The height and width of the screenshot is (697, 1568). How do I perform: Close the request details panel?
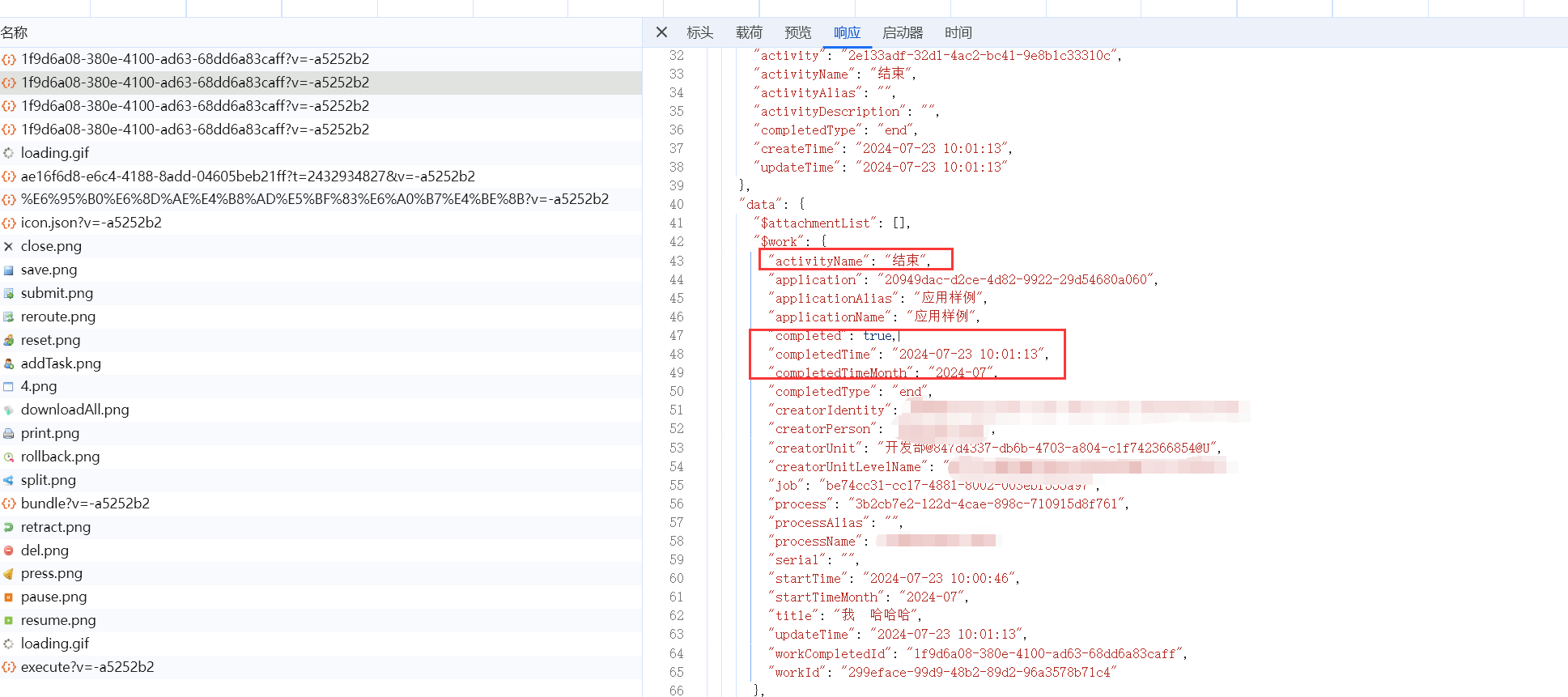661,32
